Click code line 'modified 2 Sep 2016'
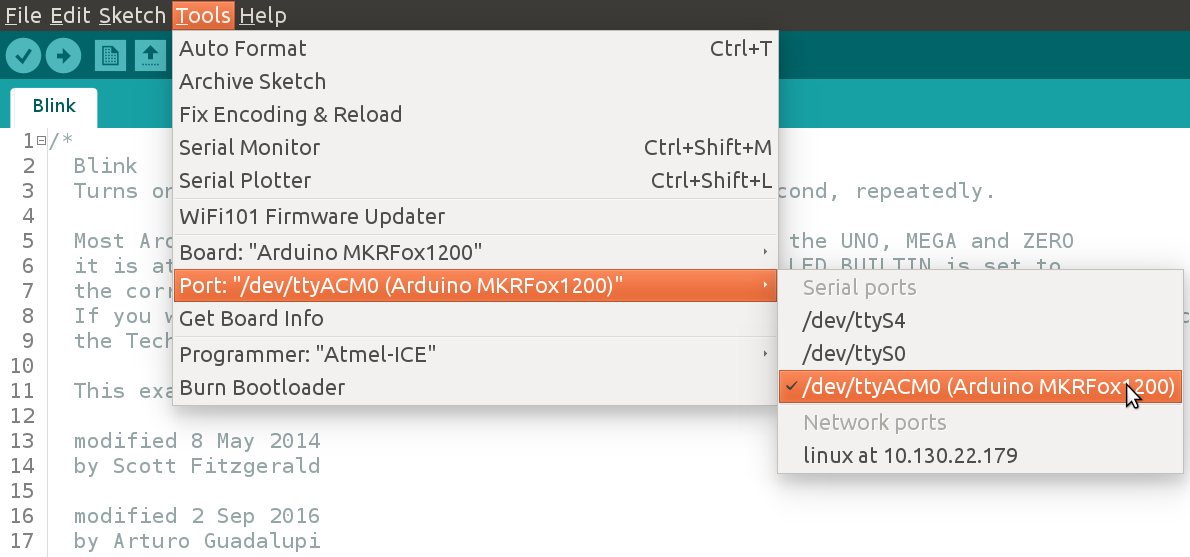The height and width of the screenshot is (557, 1190). 197,516
